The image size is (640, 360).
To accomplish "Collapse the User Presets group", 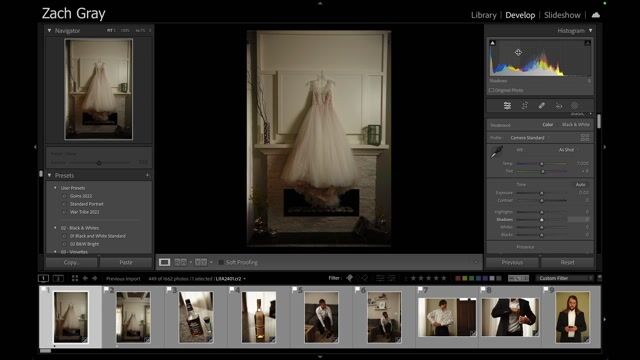I will pyautogui.click(x=55, y=188).
